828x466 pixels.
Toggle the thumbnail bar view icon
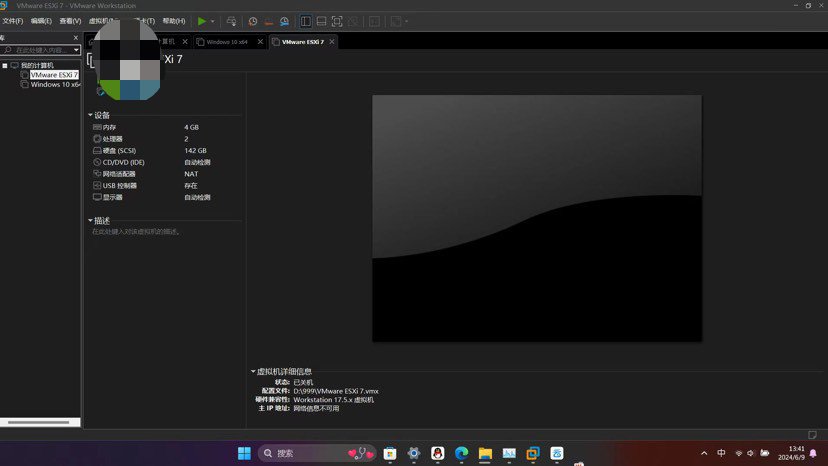click(x=321, y=21)
